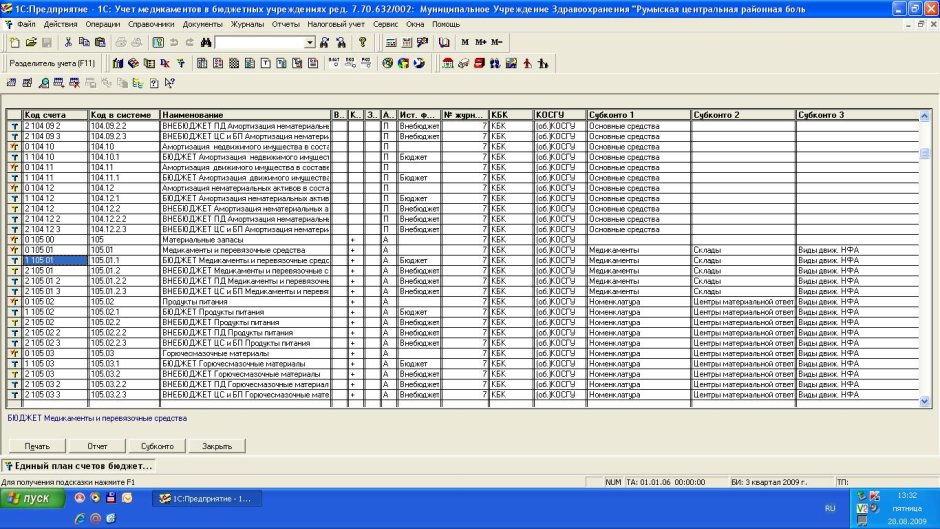Image resolution: width=940 pixels, height=529 pixels.
Task: Open the Налоговый учет menu
Action: click(x=336, y=24)
